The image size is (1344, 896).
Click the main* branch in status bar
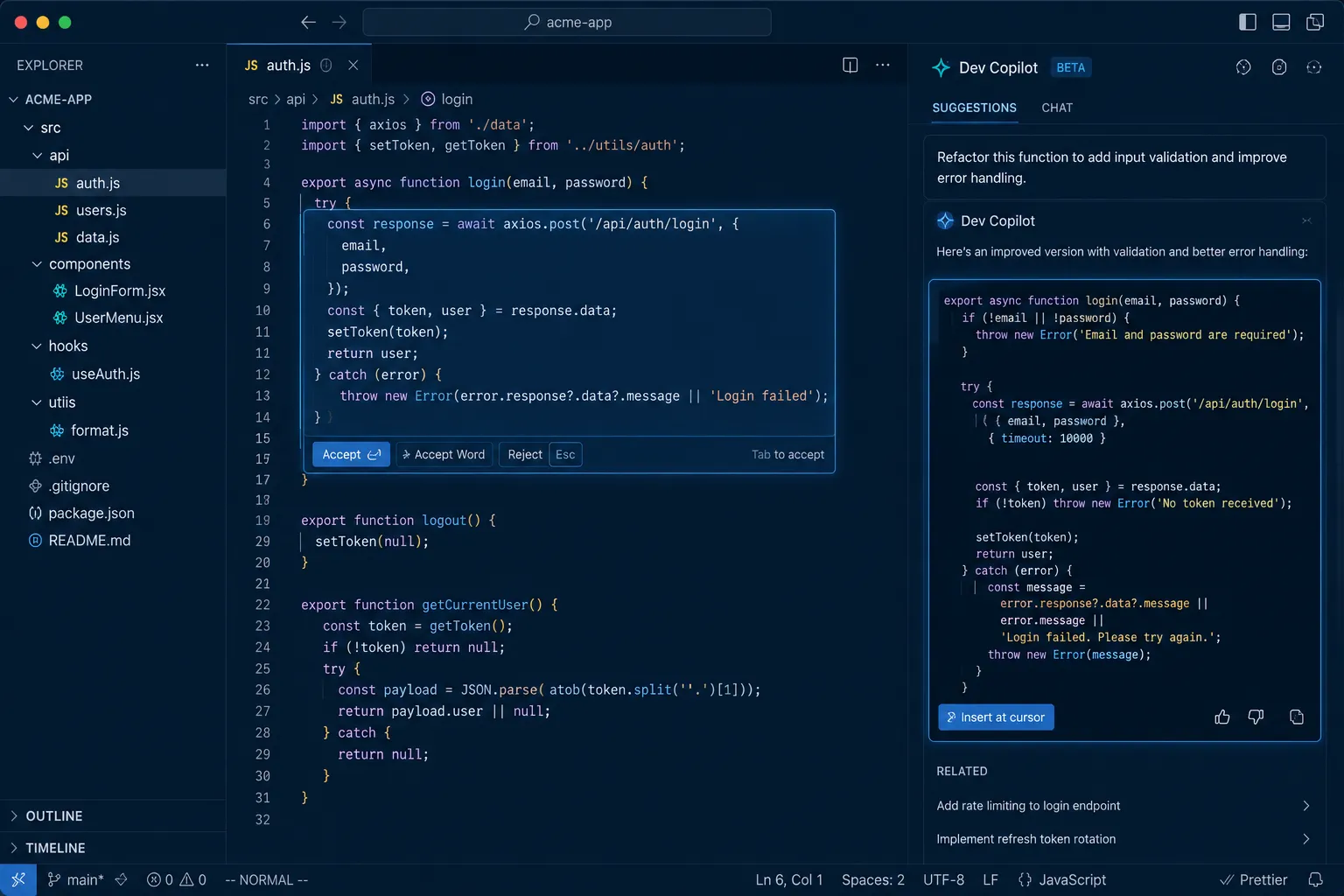tap(76, 880)
